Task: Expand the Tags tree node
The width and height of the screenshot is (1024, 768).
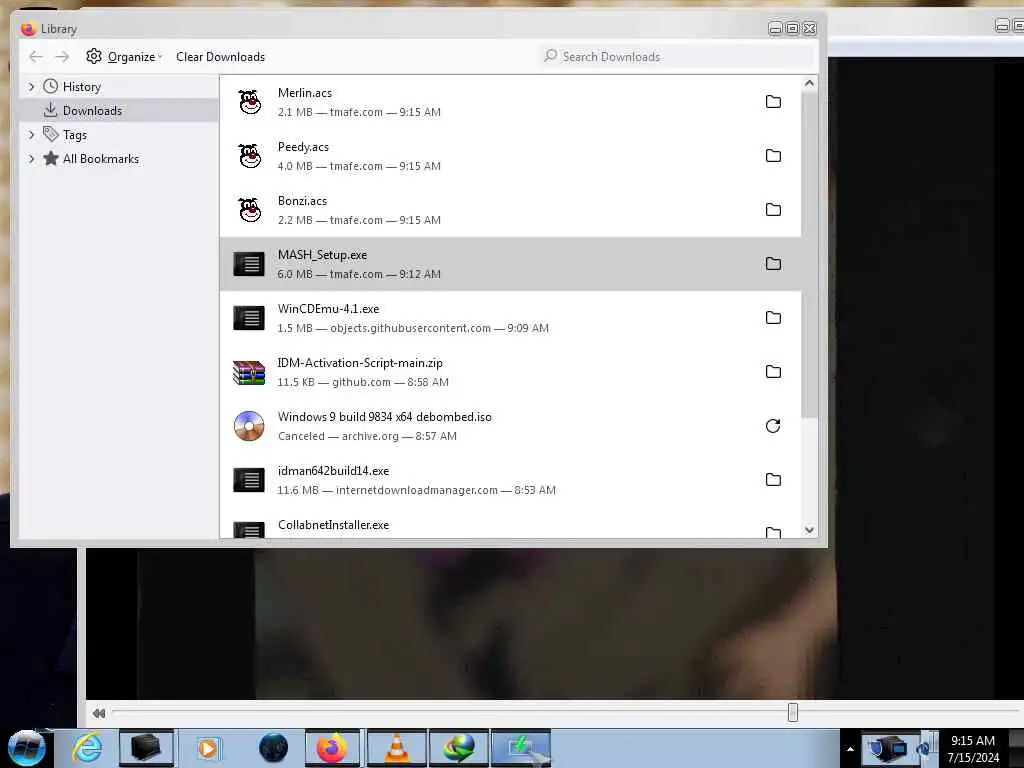Action: [x=31, y=135]
